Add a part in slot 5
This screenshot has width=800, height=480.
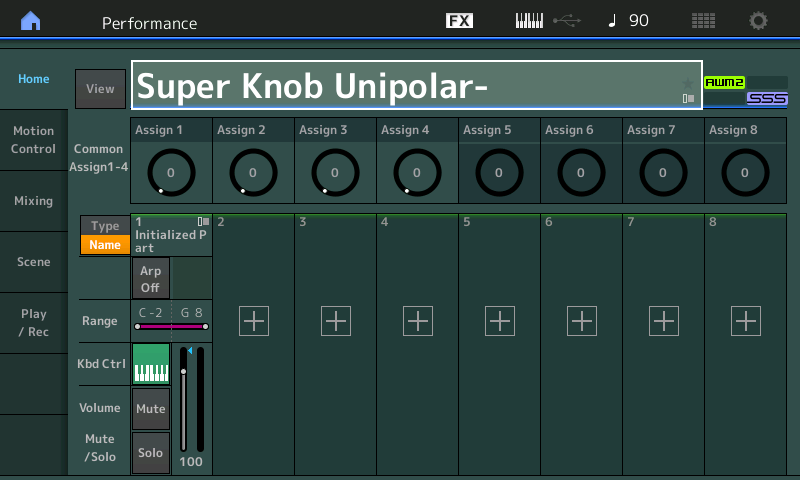[500, 321]
